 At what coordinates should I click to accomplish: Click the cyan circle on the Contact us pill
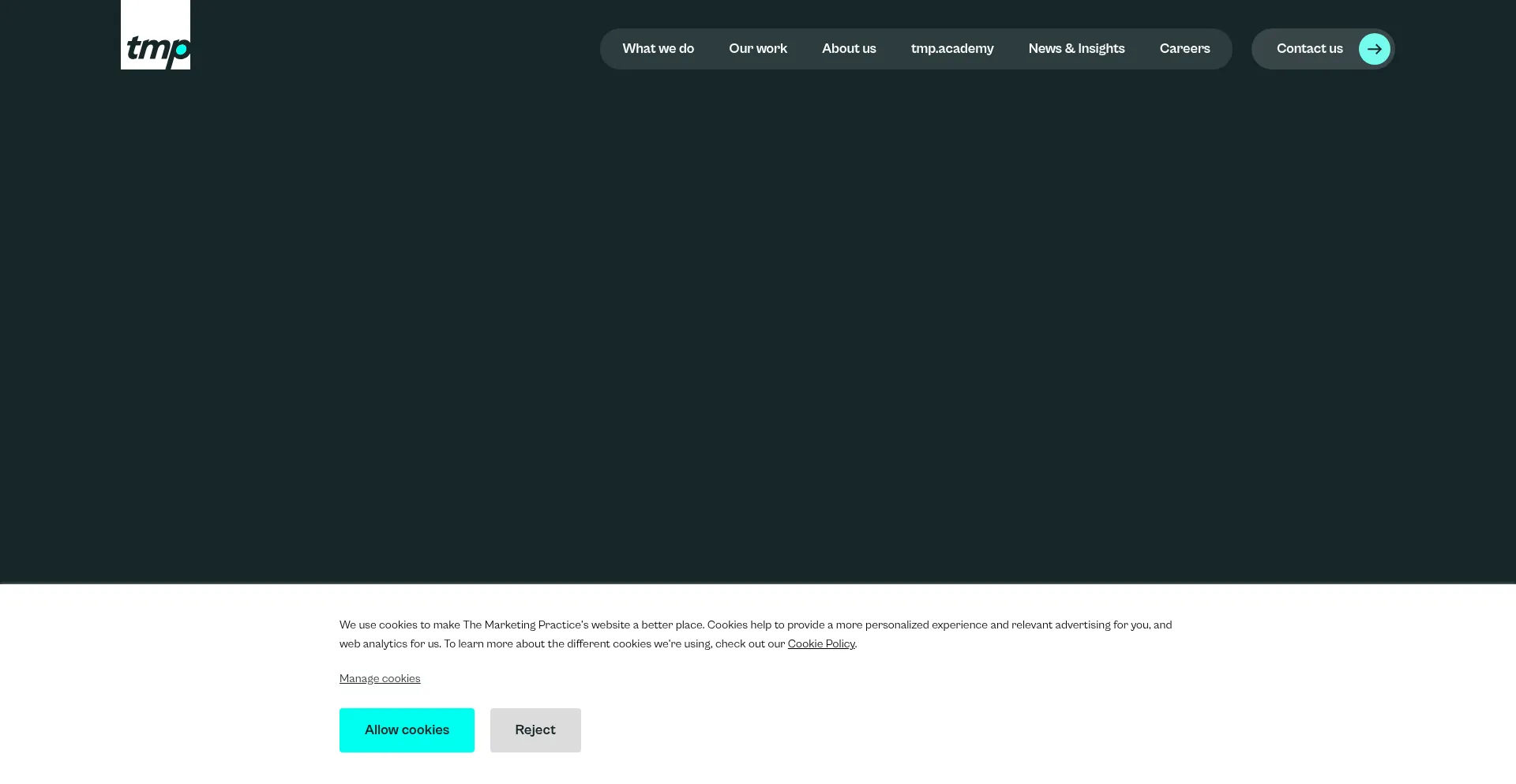pos(1374,48)
